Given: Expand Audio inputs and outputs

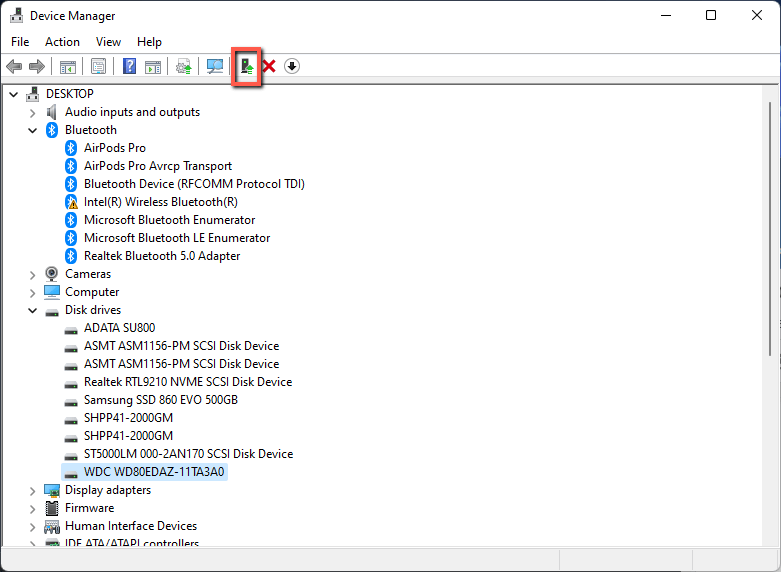Looking at the screenshot, I should pos(32,113).
